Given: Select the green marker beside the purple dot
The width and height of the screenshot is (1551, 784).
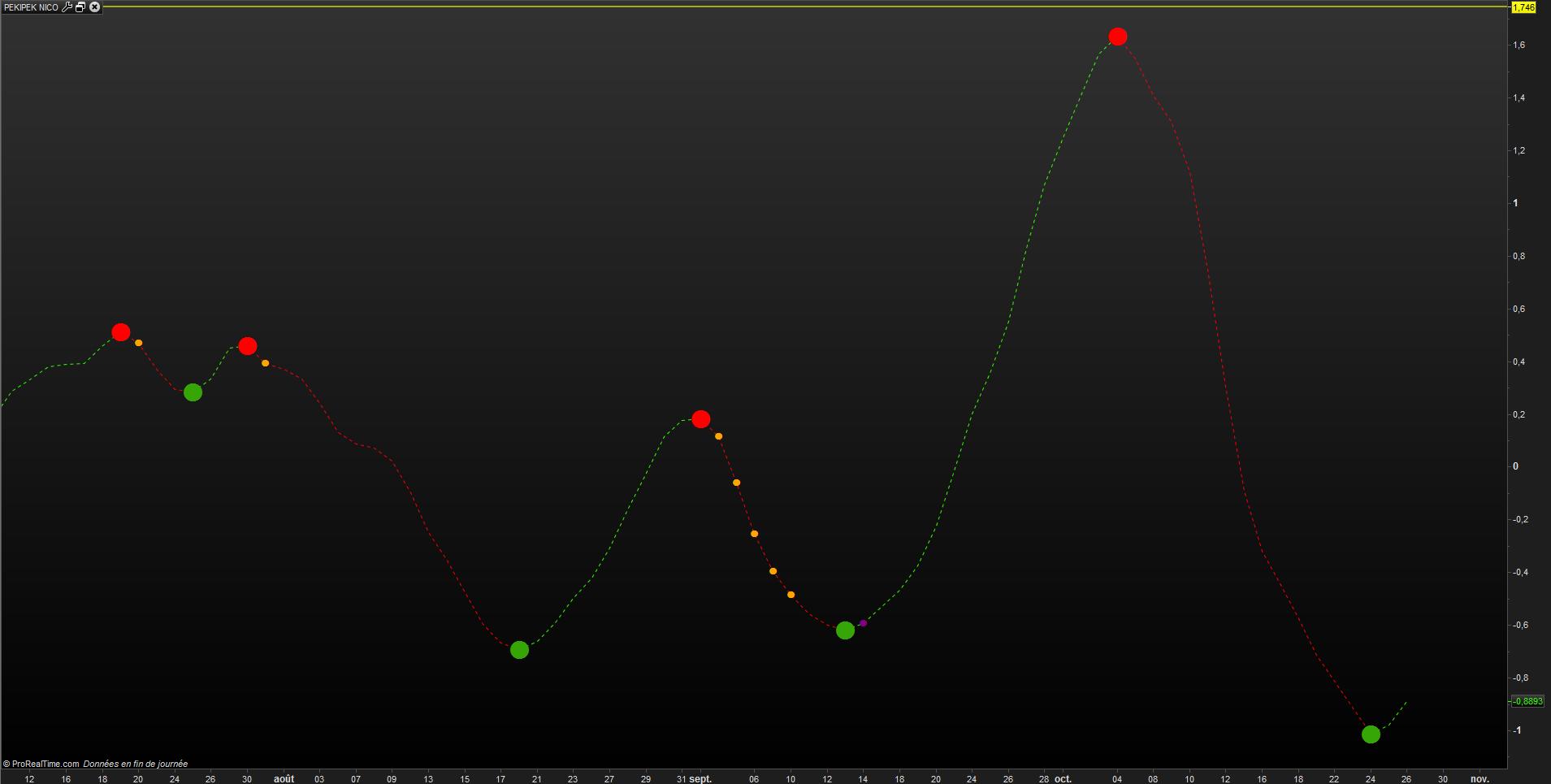Looking at the screenshot, I should (845, 630).
